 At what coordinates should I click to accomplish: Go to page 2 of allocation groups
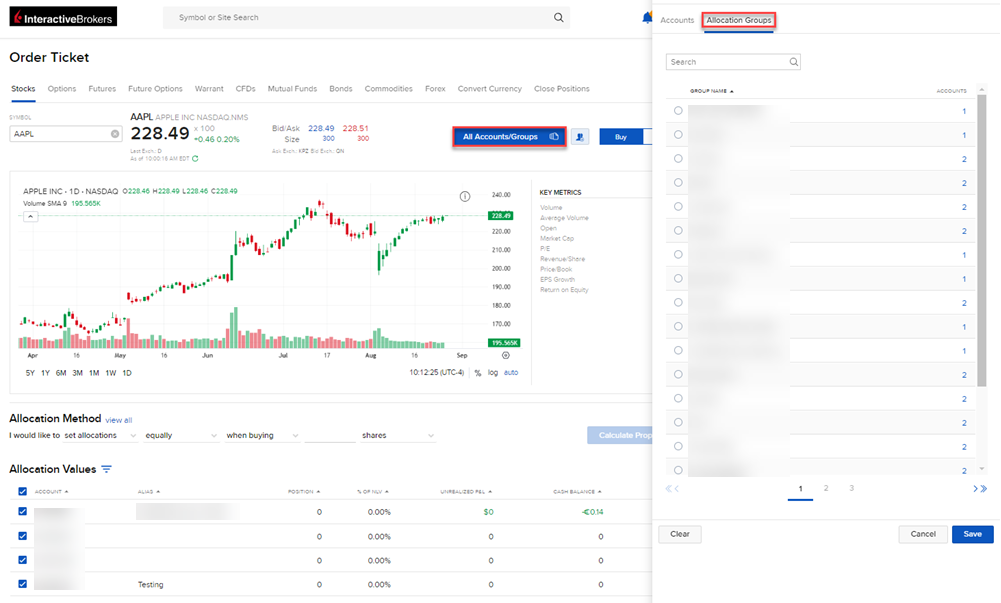825,489
